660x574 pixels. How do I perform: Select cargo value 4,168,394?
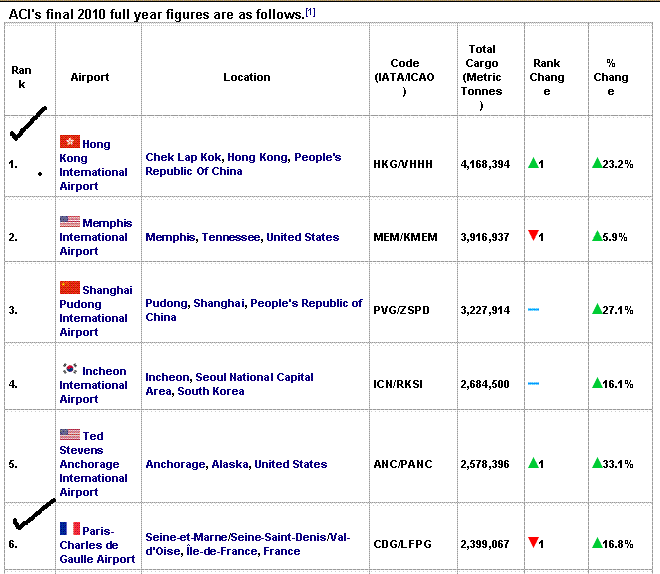[x=485, y=164]
